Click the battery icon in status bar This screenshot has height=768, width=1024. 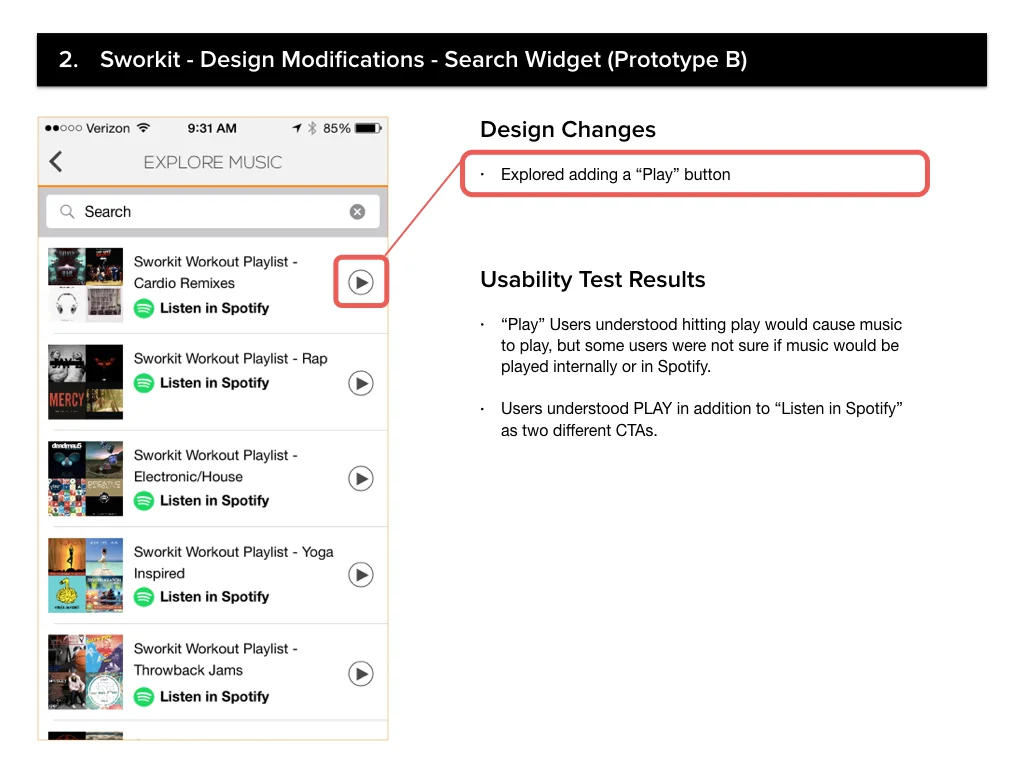pyautogui.click(x=368, y=128)
